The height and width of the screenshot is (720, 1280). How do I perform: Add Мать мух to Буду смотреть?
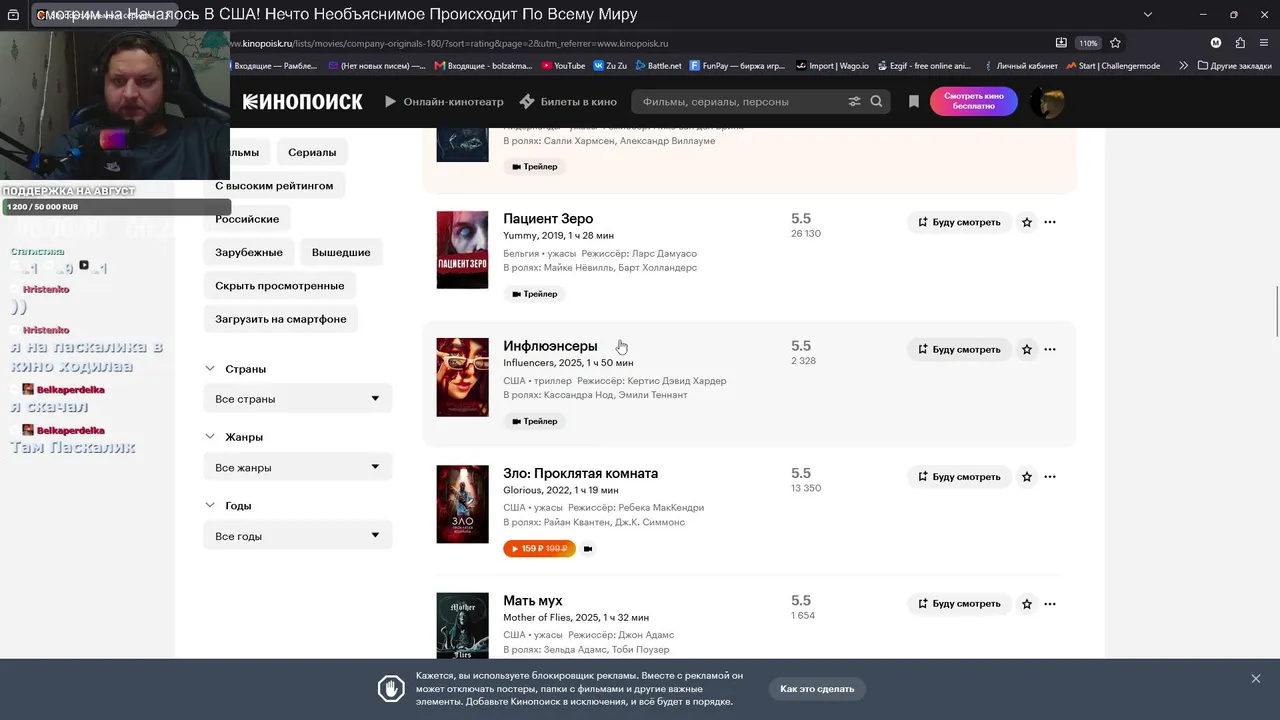pos(960,604)
